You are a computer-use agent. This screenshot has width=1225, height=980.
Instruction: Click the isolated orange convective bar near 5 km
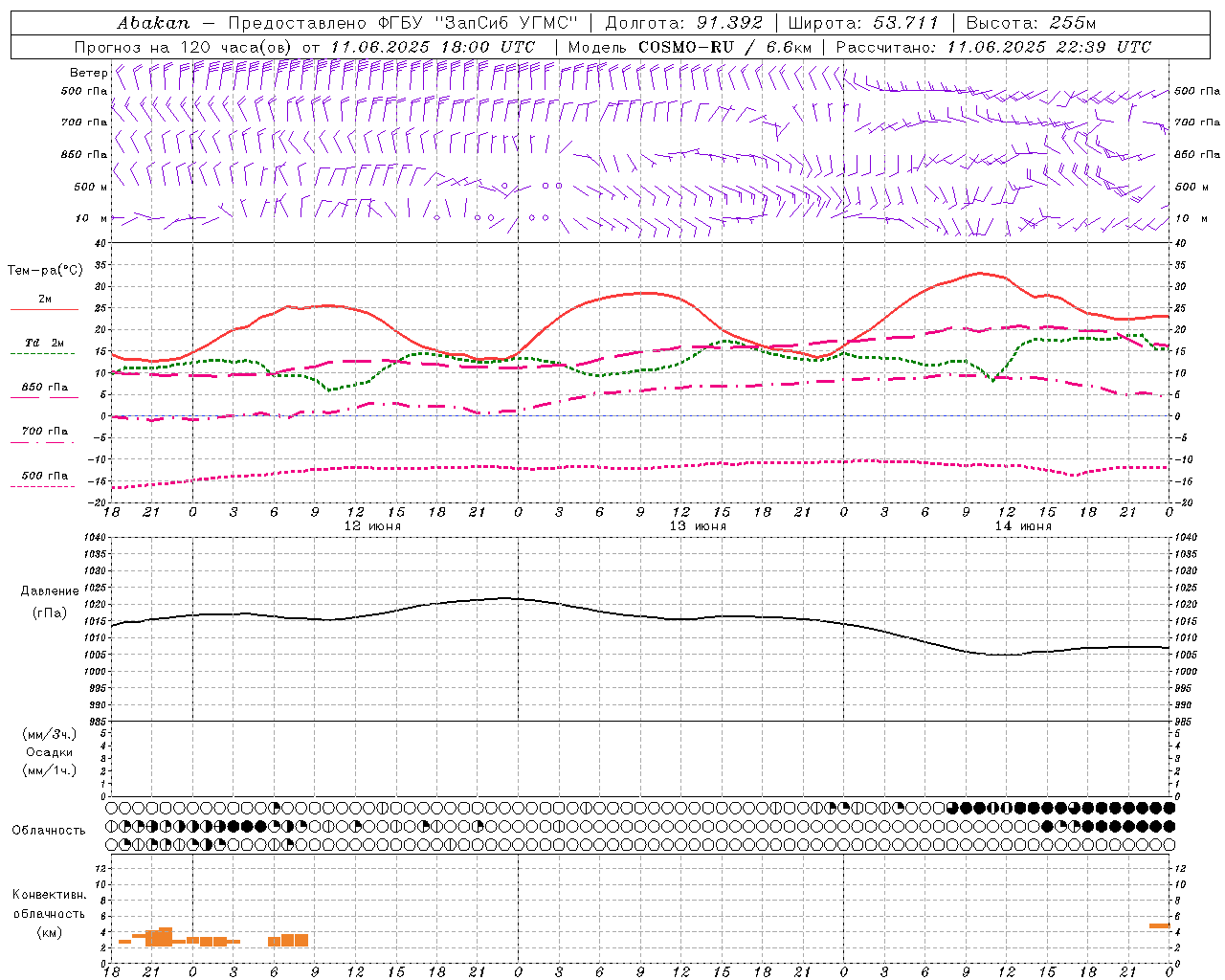[1160, 925]
